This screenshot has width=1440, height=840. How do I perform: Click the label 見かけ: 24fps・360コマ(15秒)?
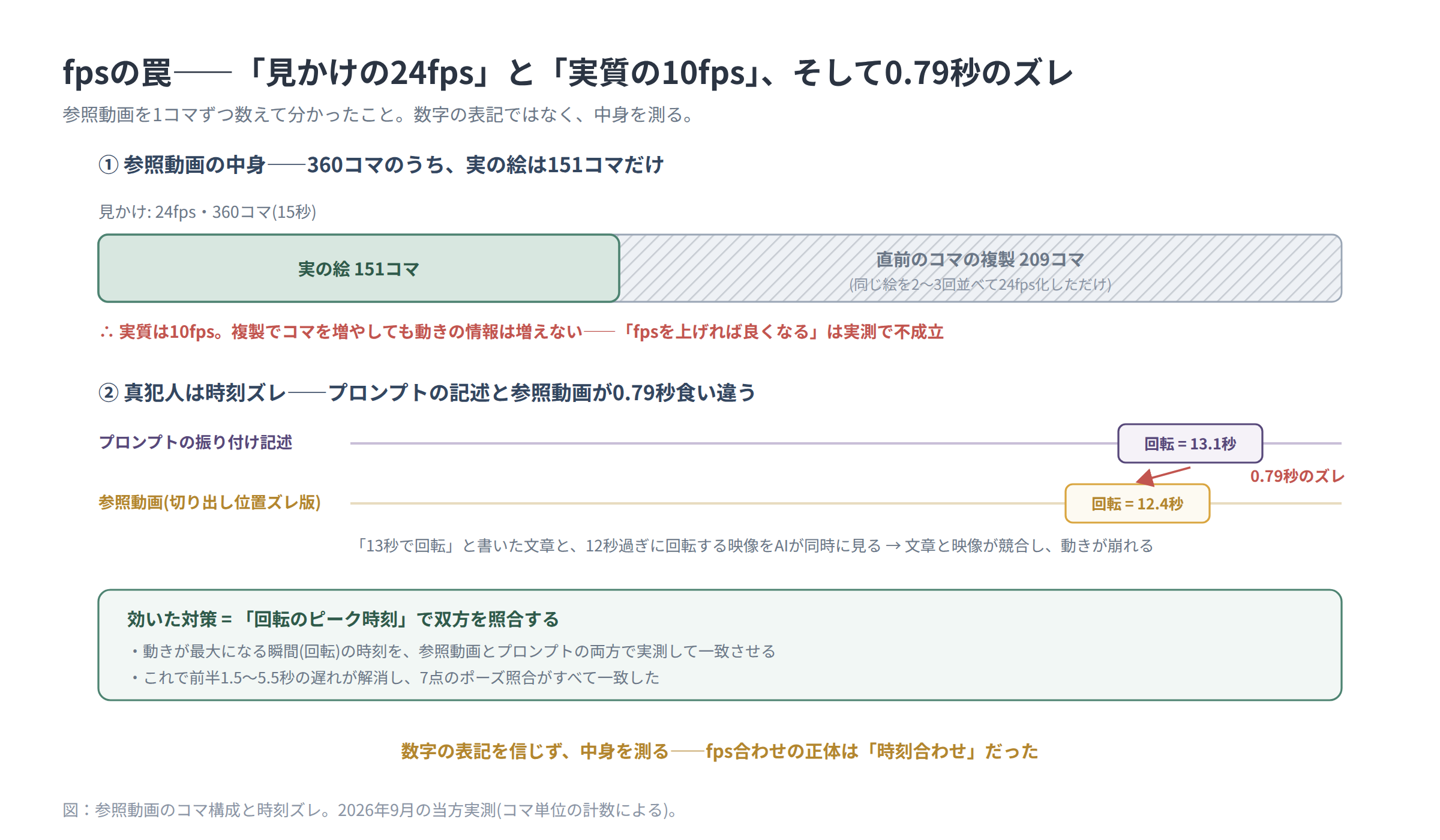click(x=207, y=212)
